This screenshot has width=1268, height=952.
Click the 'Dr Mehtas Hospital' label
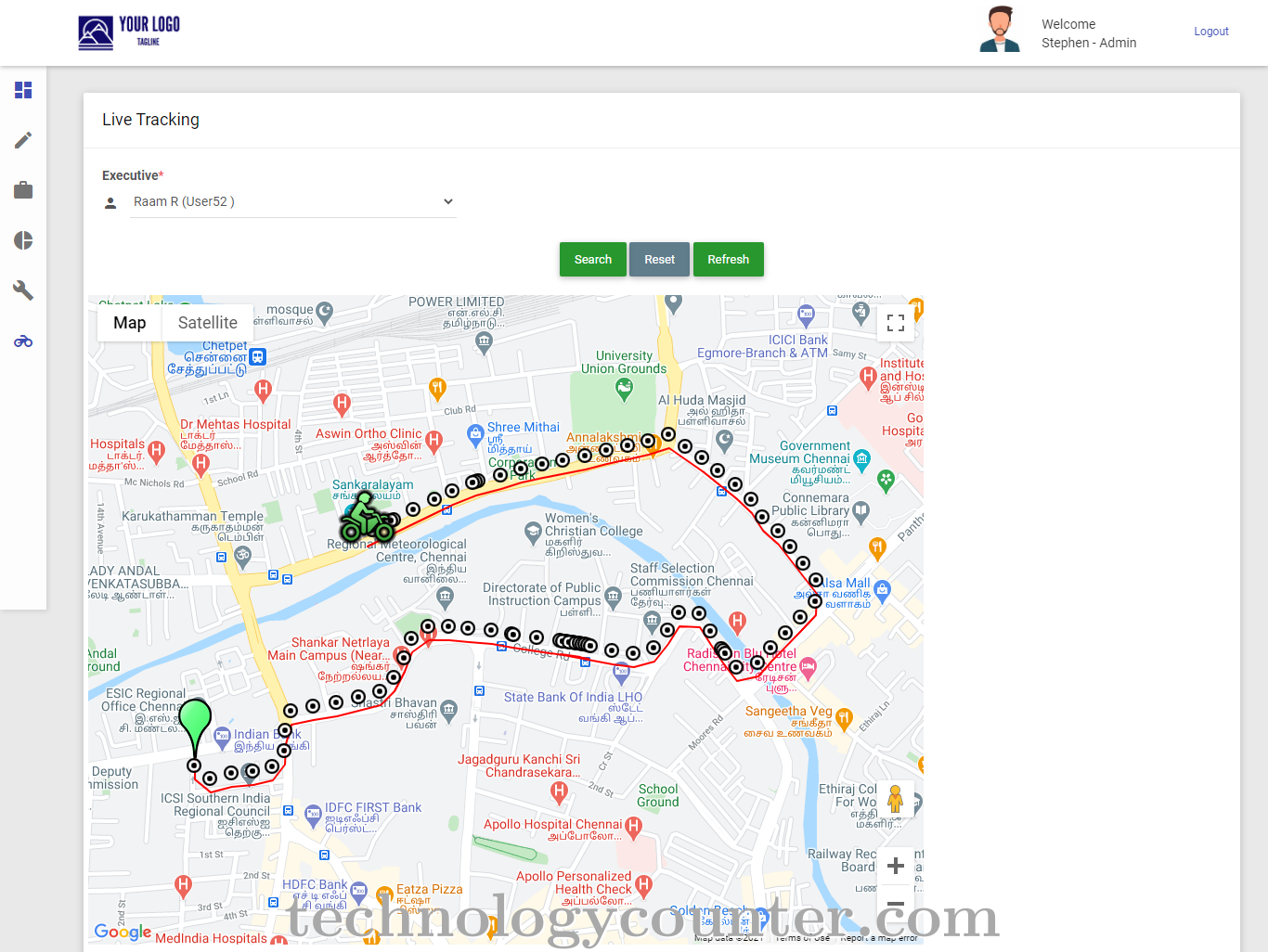click(236, 424)
